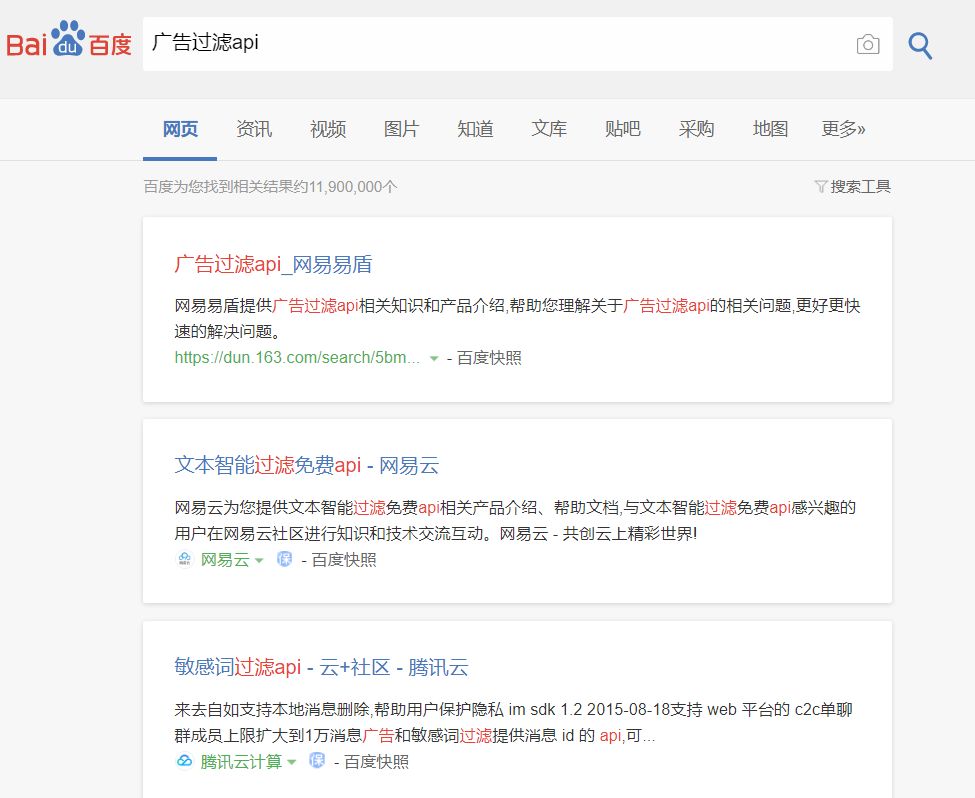975x798 pixels.
Task: Open camera image search icon
Action: coord(867,44)
